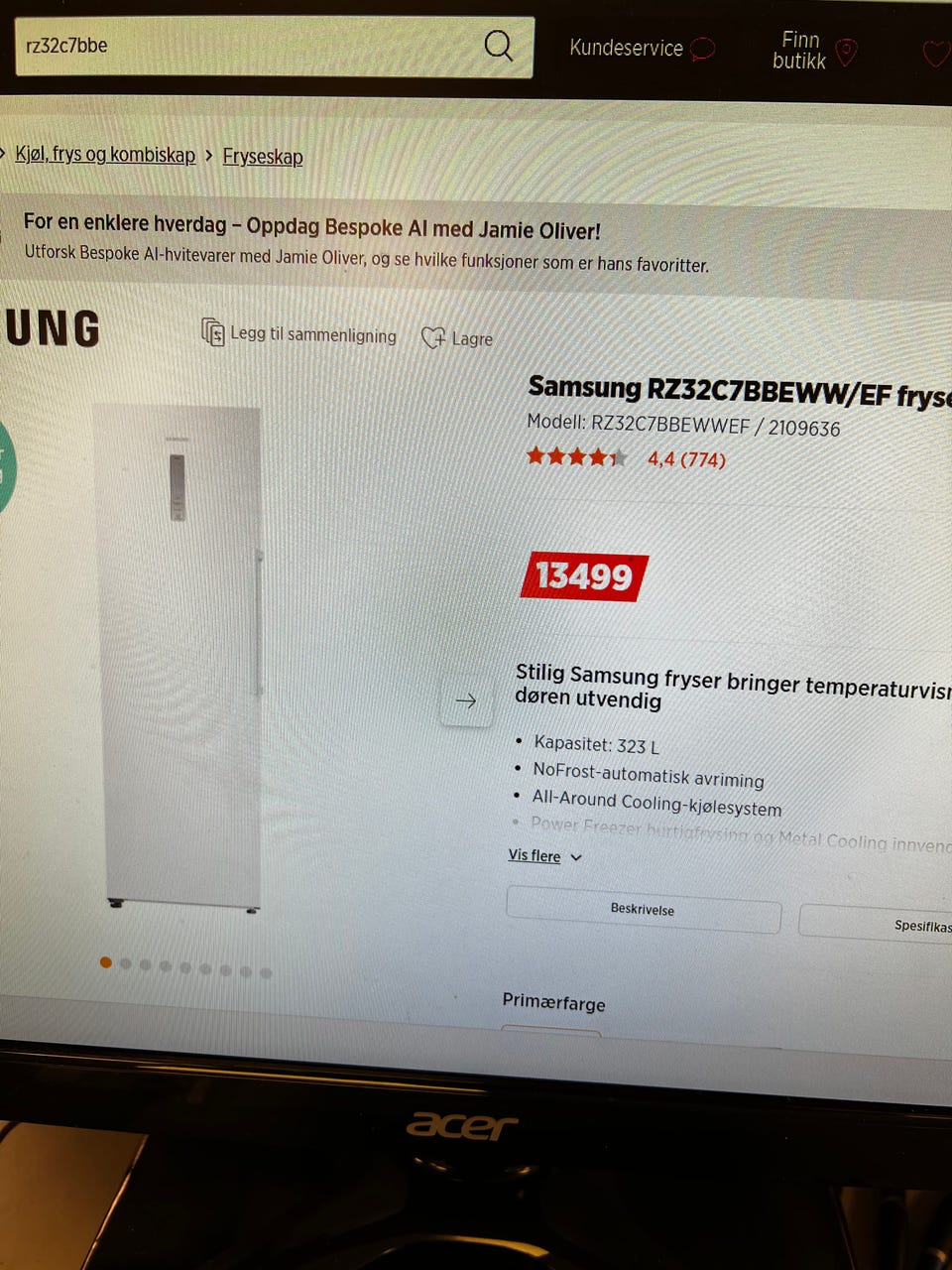Open the Finn butikk store locator
This screenshot has height=1270, width=952.
[814, 50]
